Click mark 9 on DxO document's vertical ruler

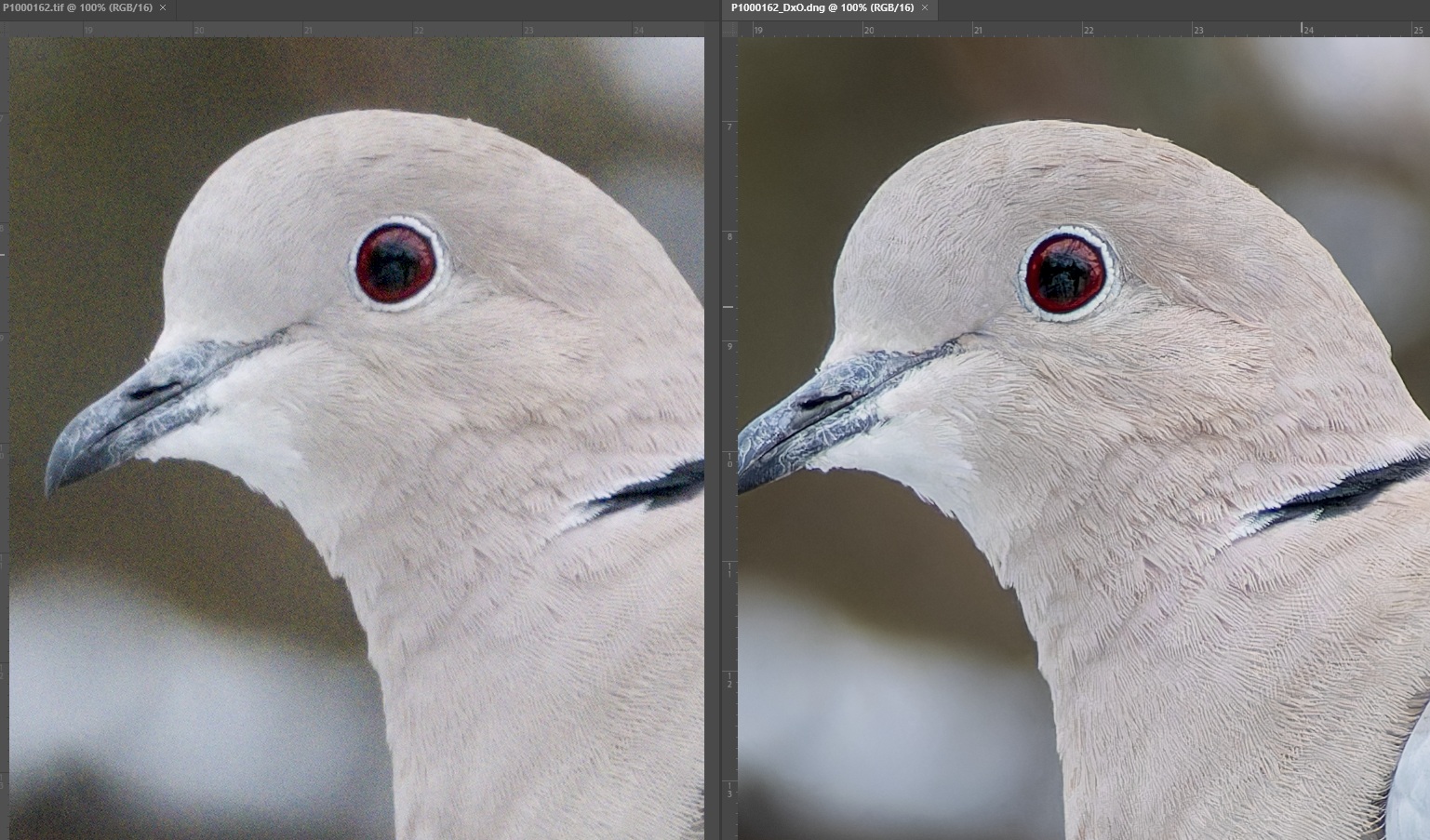729,347
